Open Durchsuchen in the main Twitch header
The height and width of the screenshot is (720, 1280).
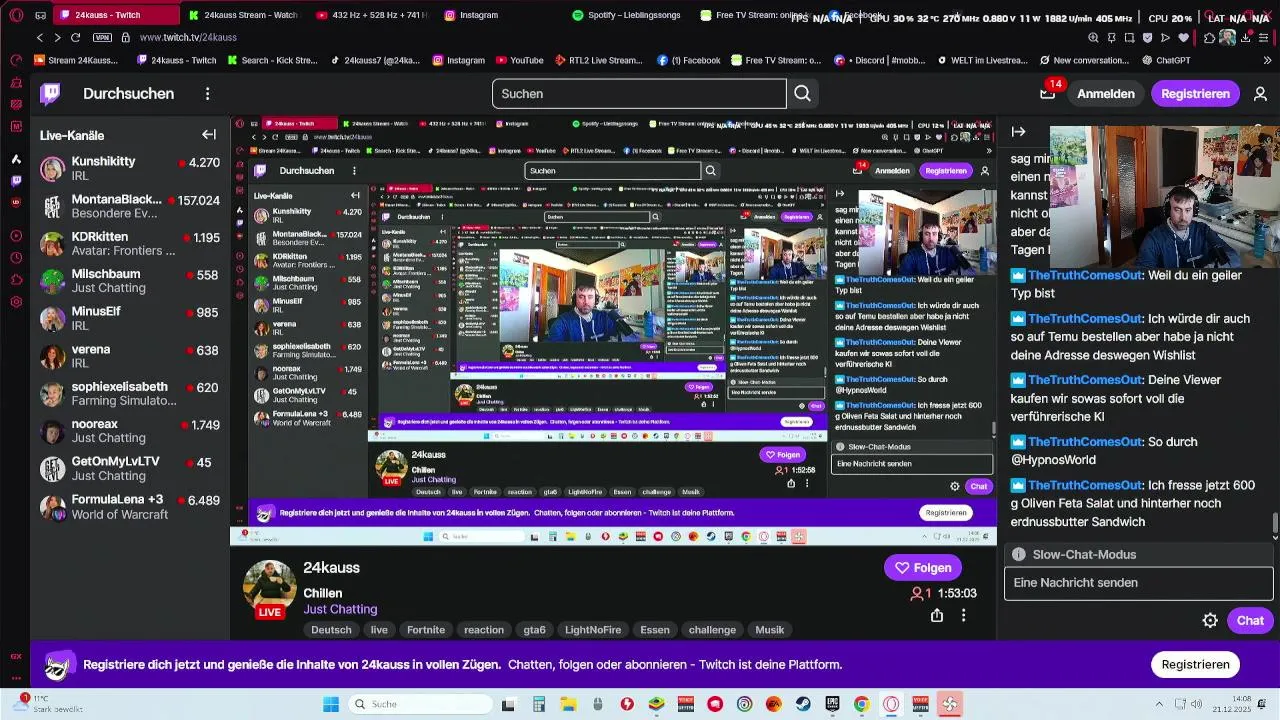coord(128,94)
